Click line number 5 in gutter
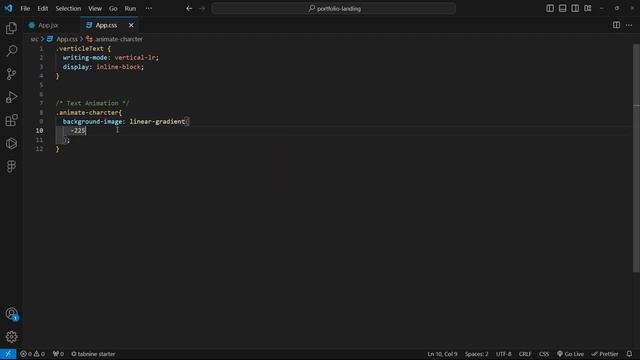 [x=41, y=85]
